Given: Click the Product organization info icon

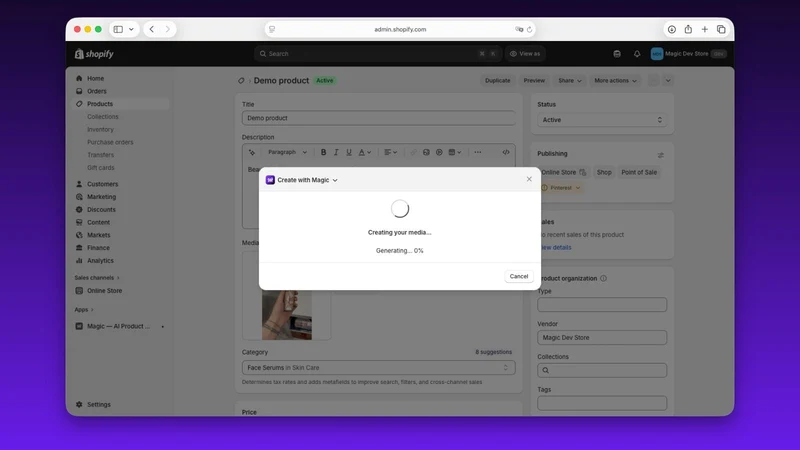Looking at the screenshot, I should pos(604,279).
